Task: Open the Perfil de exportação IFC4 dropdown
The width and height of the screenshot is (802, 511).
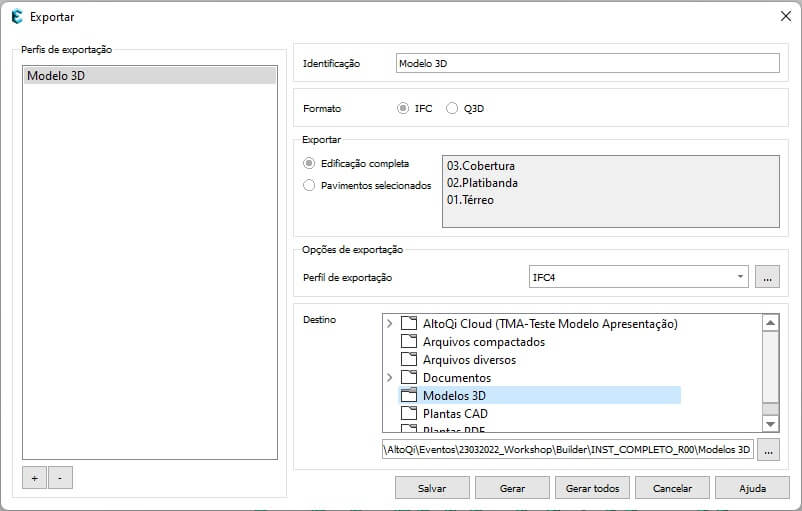Action: click(638, 277)
